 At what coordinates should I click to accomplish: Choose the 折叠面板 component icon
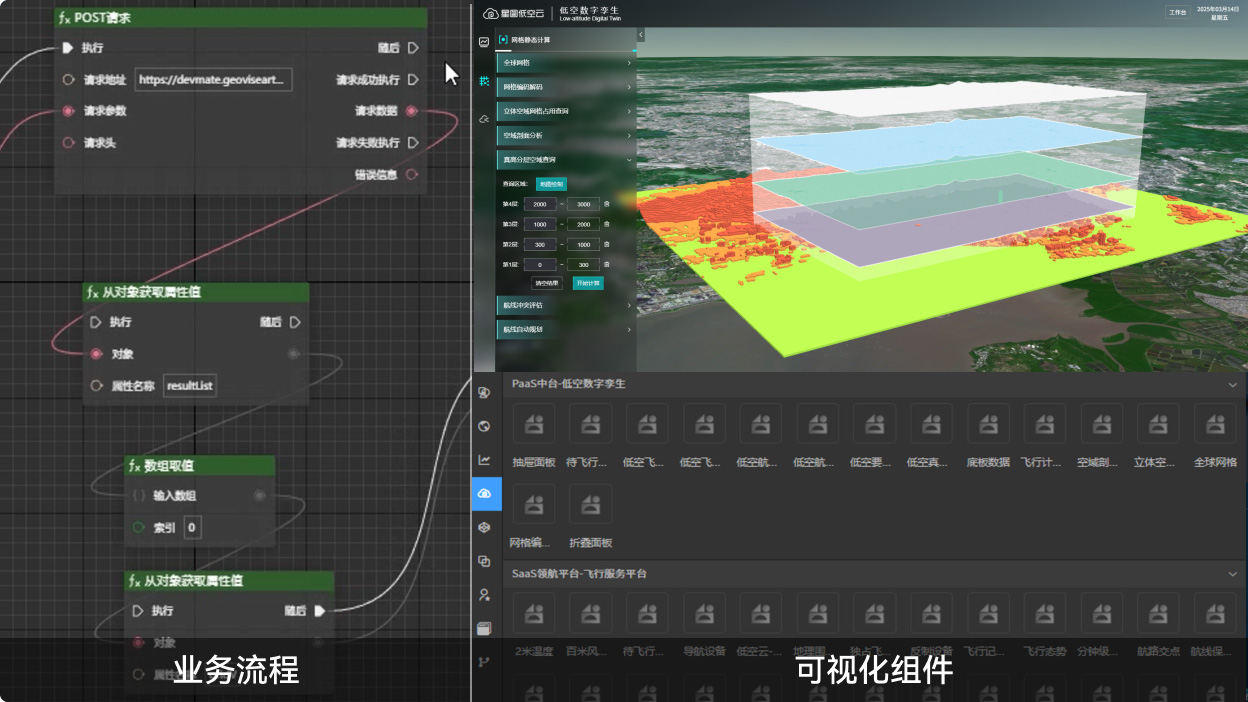point(590,505)
